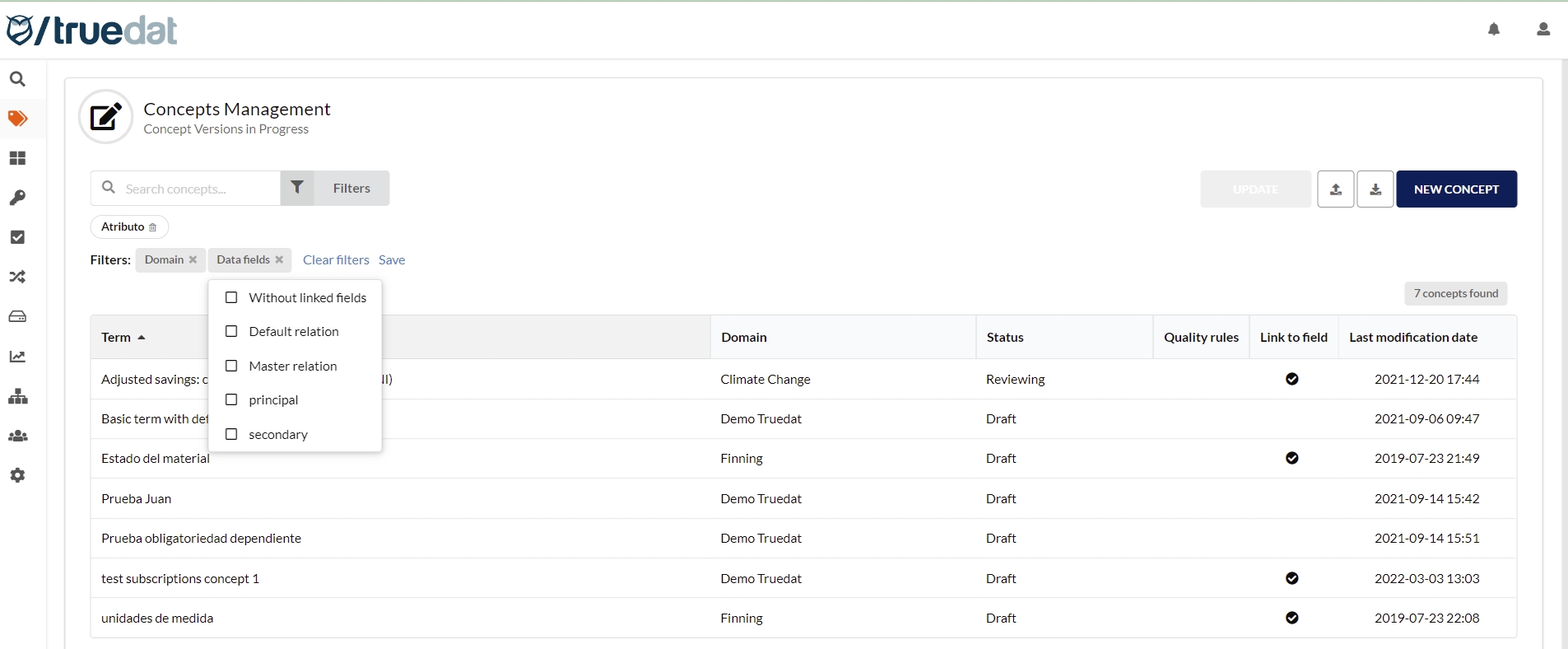Open the Domain filter dropdown
The image size is (1568, 649).
[164, 259]
